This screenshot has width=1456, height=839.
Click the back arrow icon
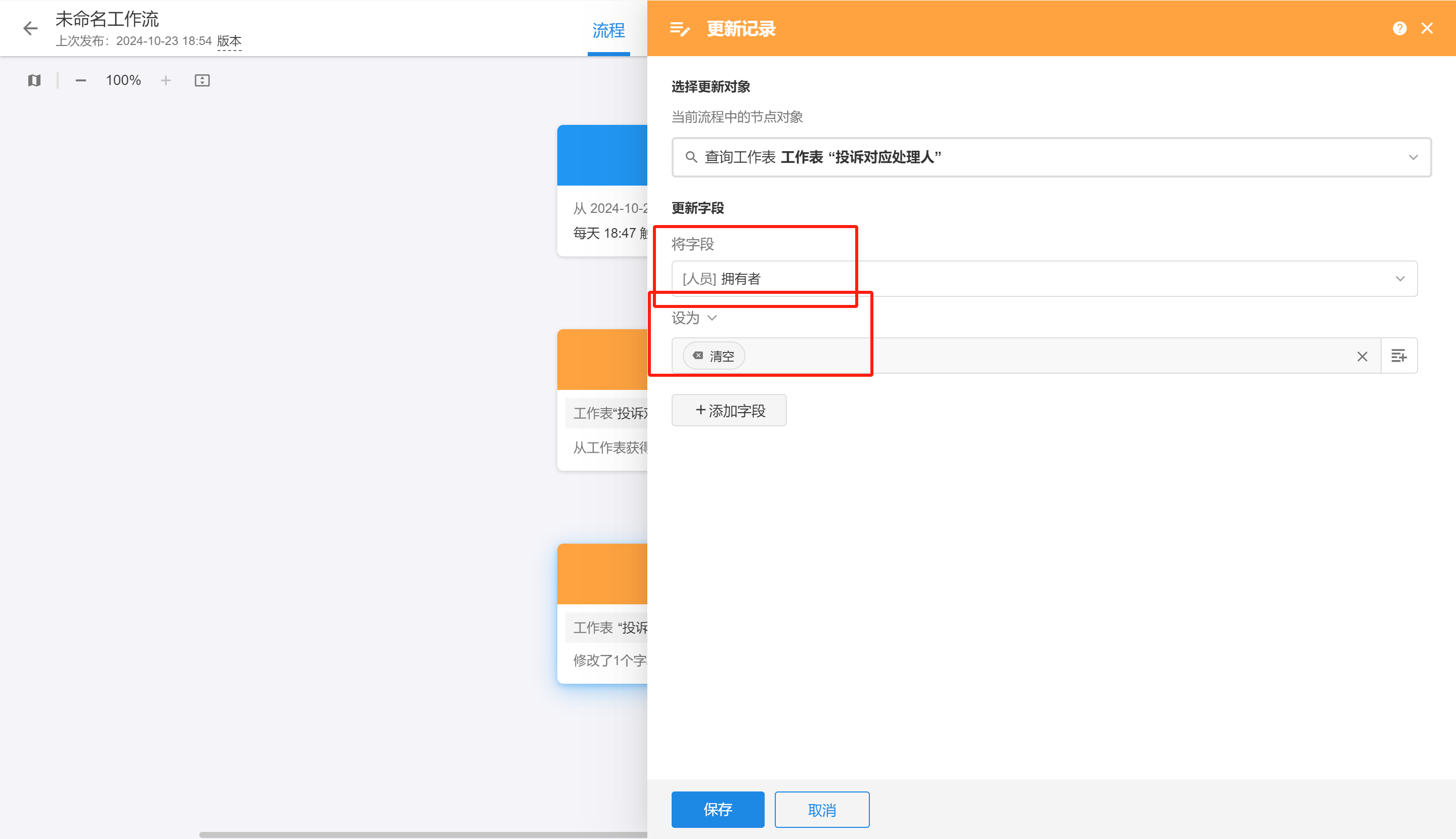coord(30,28)
